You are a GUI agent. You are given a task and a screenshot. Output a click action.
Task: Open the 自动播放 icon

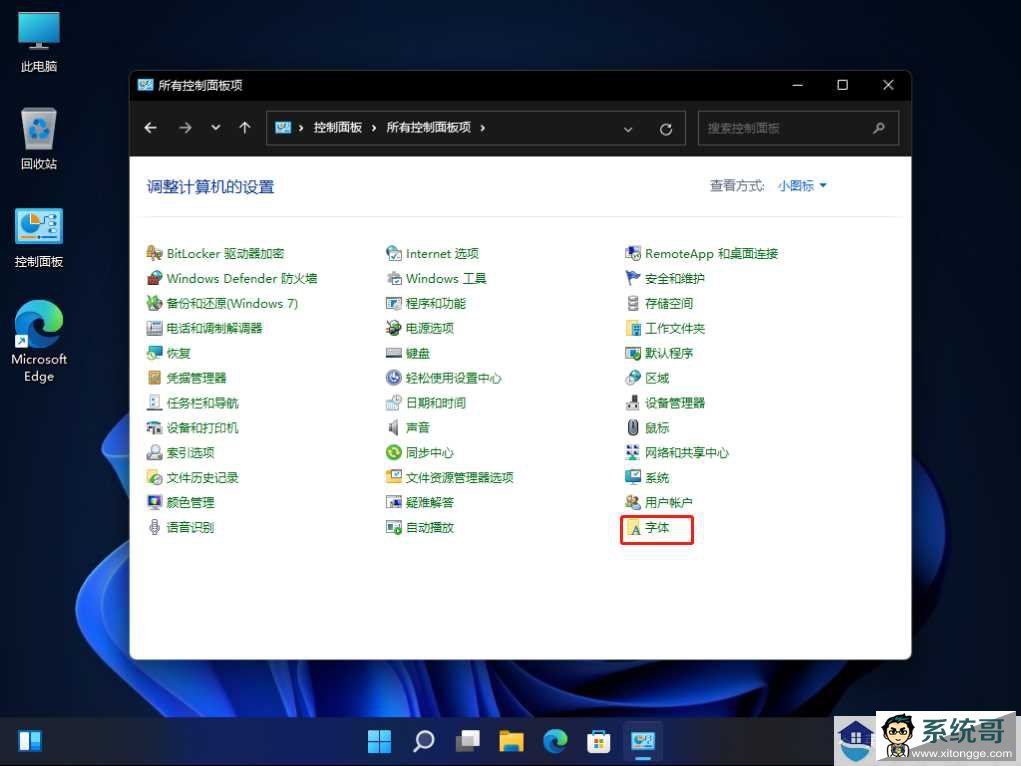click(393, 527)
